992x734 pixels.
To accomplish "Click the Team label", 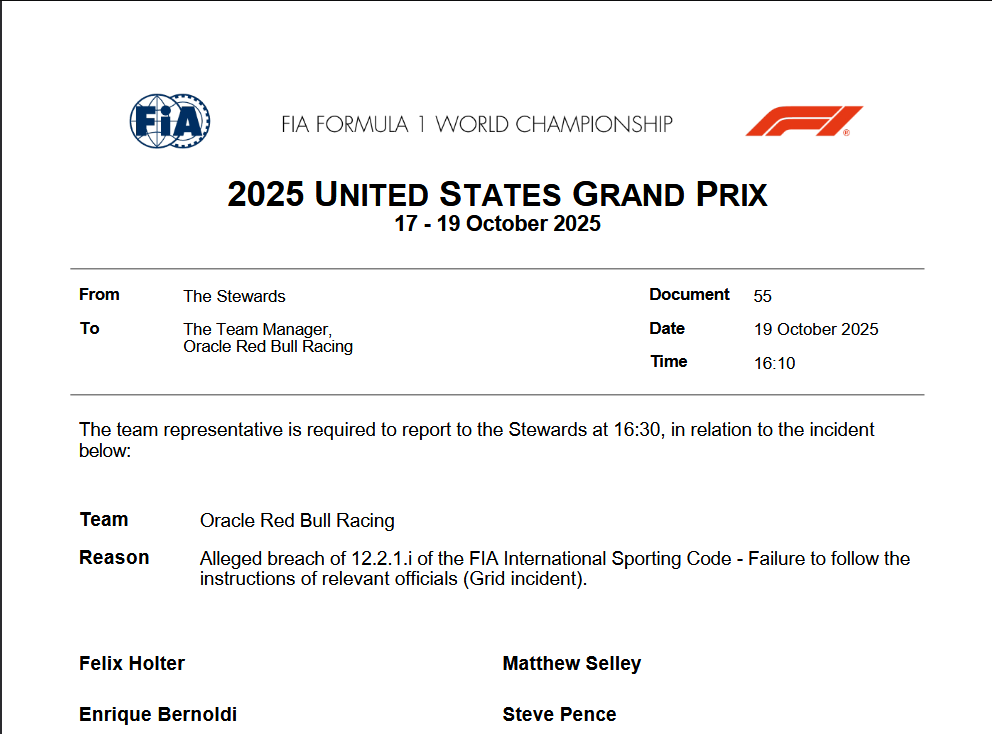I will 104,519.
